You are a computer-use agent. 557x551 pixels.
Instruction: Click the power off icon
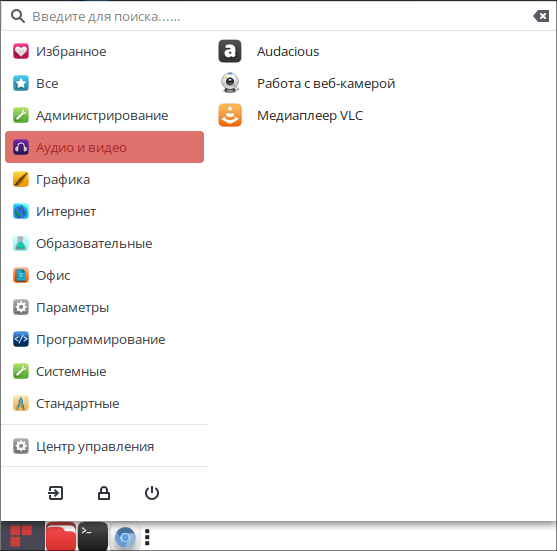152,493
